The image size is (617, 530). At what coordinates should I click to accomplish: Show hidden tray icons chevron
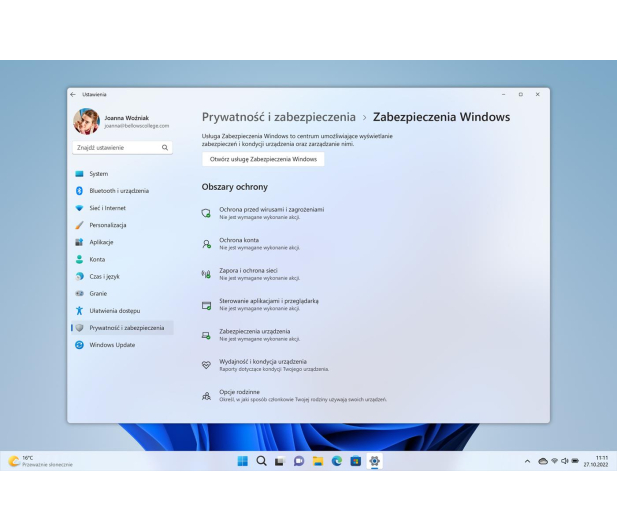click(x=527, y=461)
